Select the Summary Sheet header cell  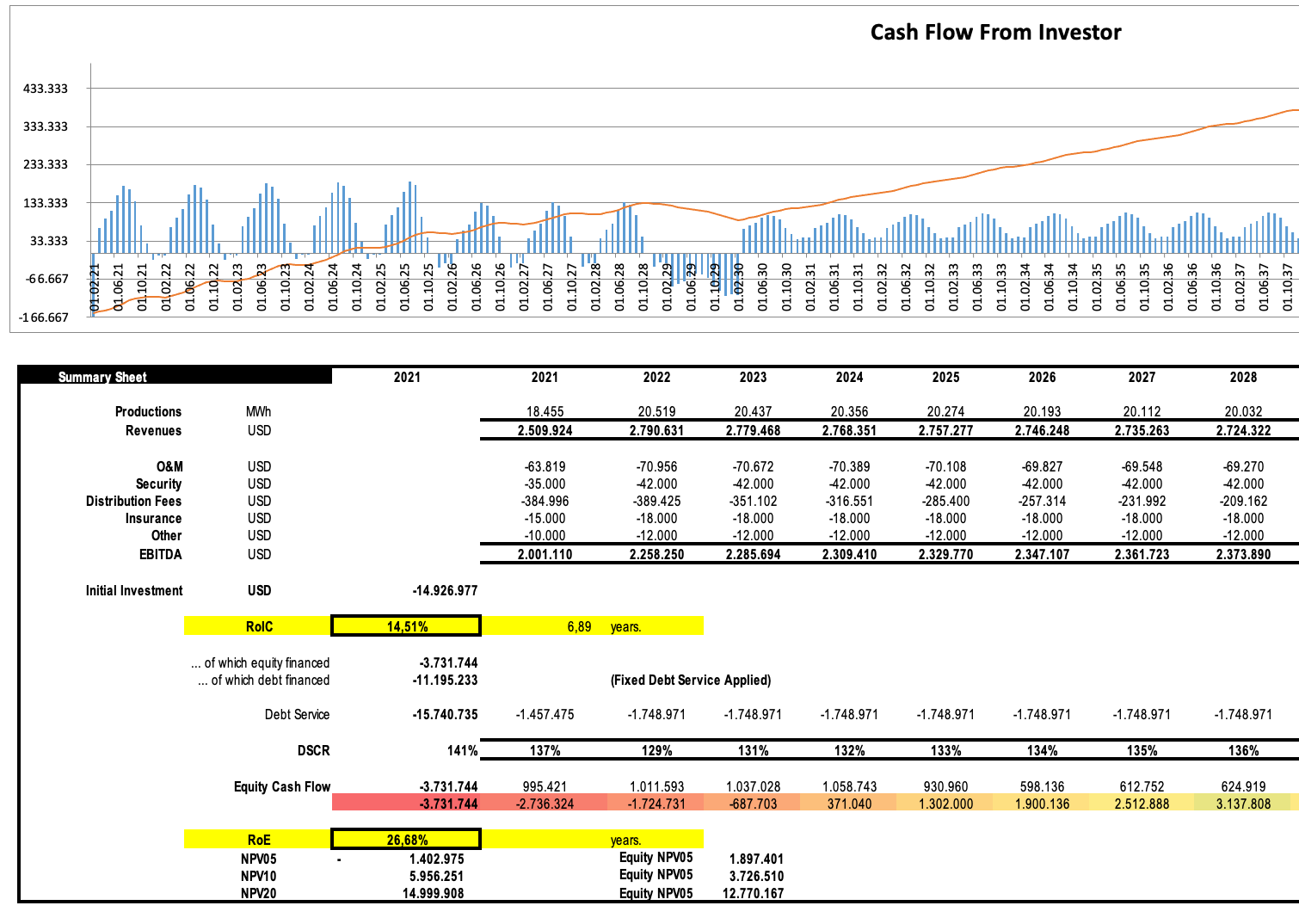click(x=102, y=377)
